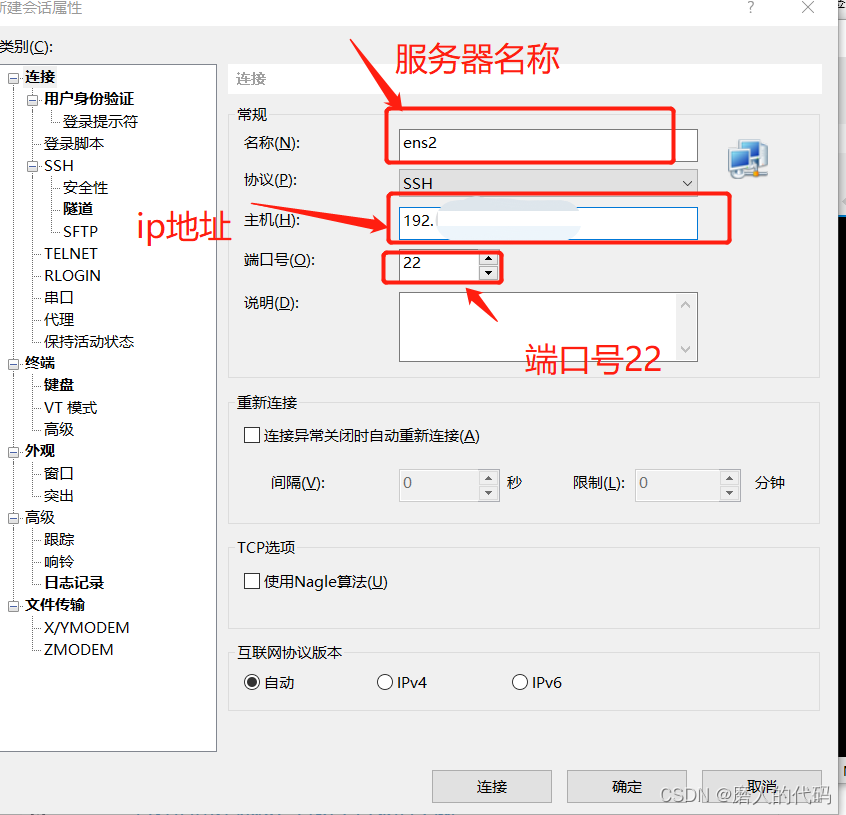Select 响铃 tree item

click(58, 562)
